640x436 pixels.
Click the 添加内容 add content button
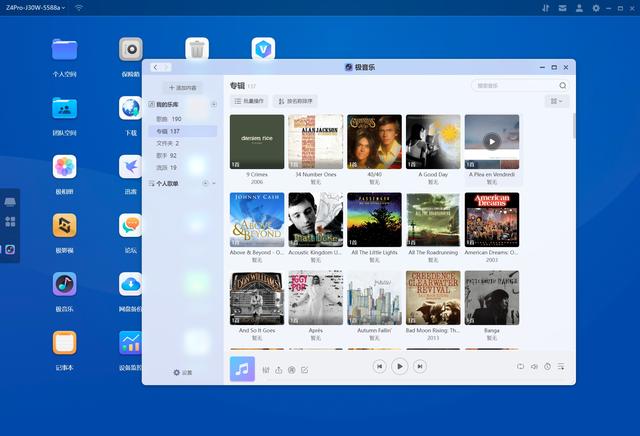tap(182, 87)
